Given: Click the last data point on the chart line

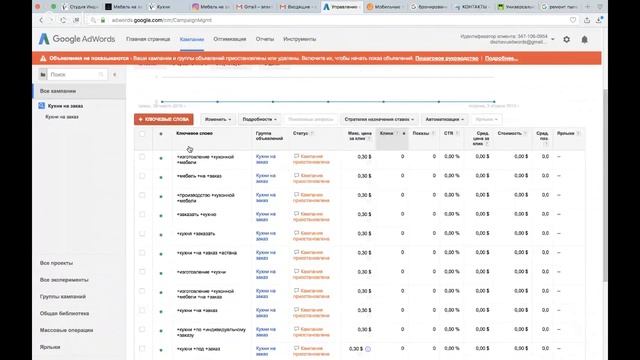Looking at the screenshot, I should (x=494, y=102).
